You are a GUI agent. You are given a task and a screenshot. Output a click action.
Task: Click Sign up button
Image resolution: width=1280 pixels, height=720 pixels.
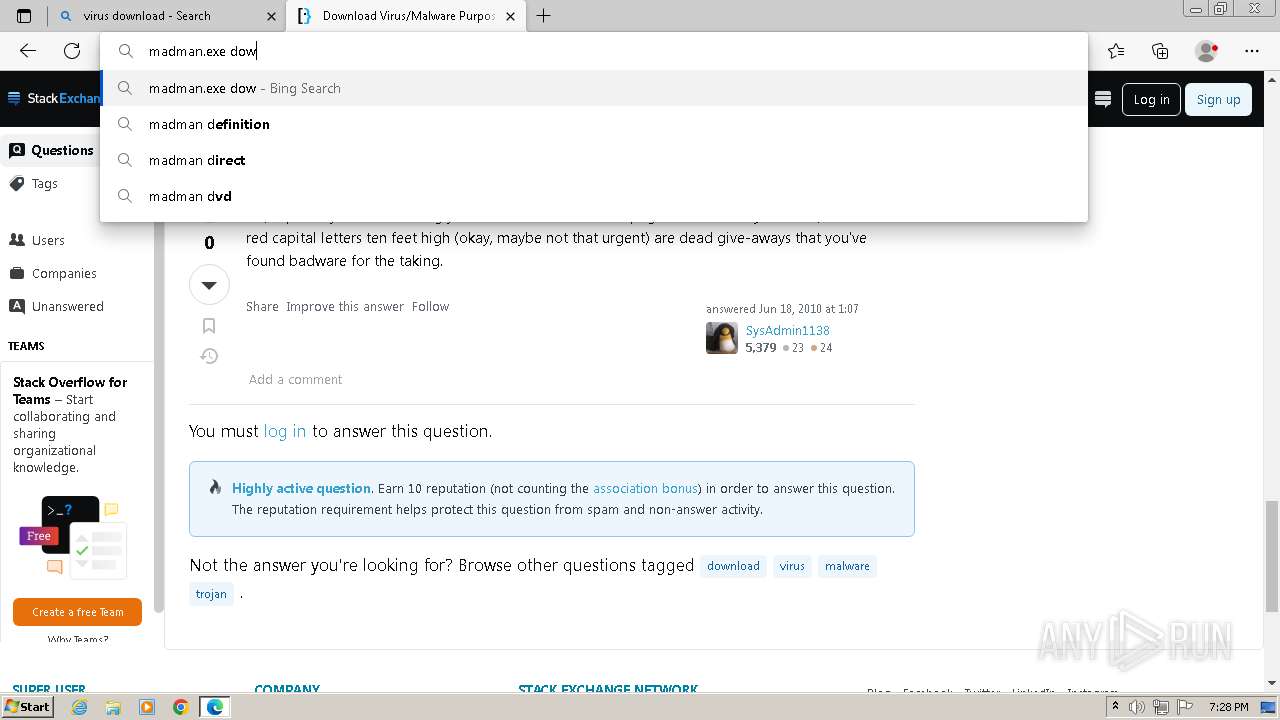[x=1218, y=99]
